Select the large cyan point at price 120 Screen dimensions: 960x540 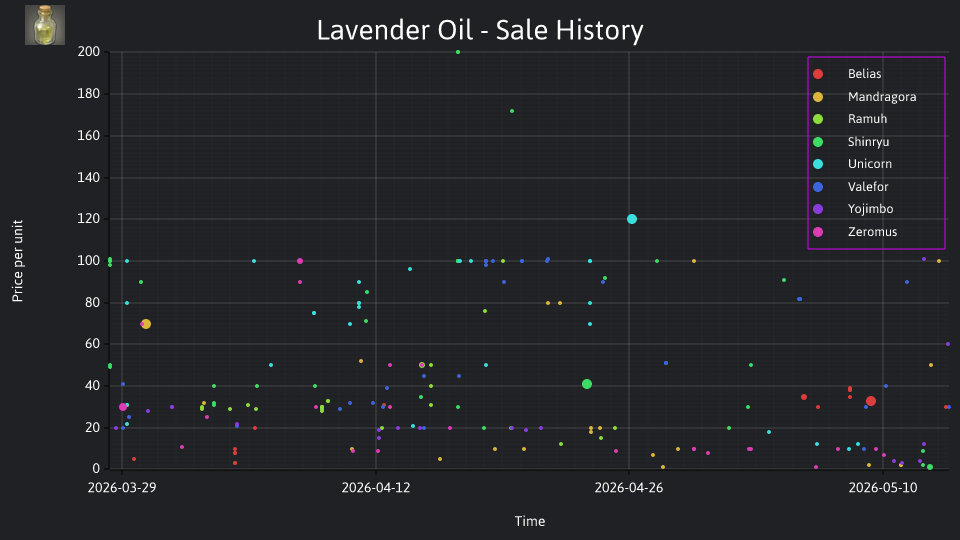pos(632,219)
